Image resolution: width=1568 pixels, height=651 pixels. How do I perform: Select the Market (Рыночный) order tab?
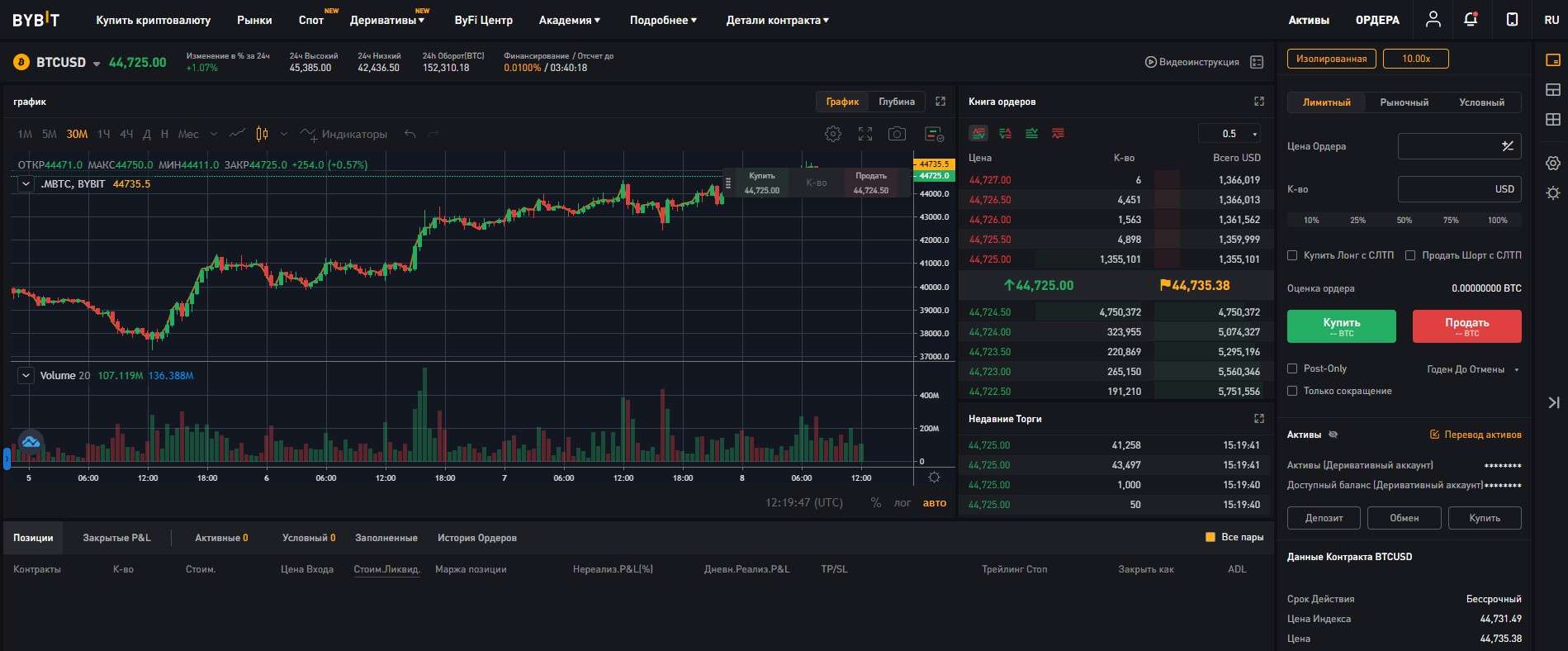click(x=1404, y=102)
